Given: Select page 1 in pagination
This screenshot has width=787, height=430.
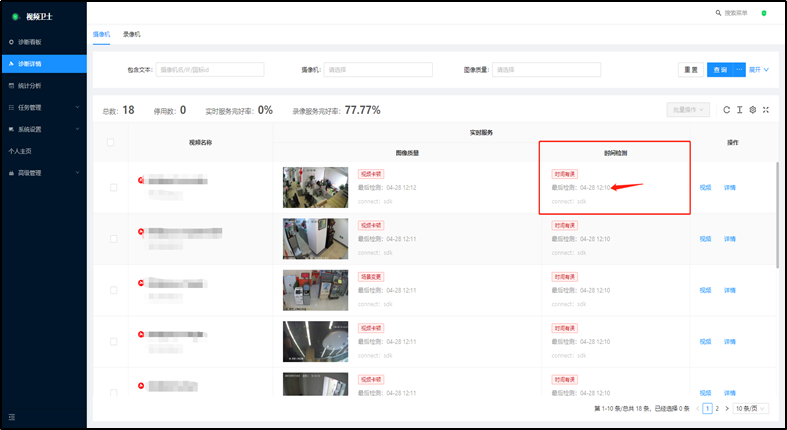Looking at the screenshot, I should (707, 409).
